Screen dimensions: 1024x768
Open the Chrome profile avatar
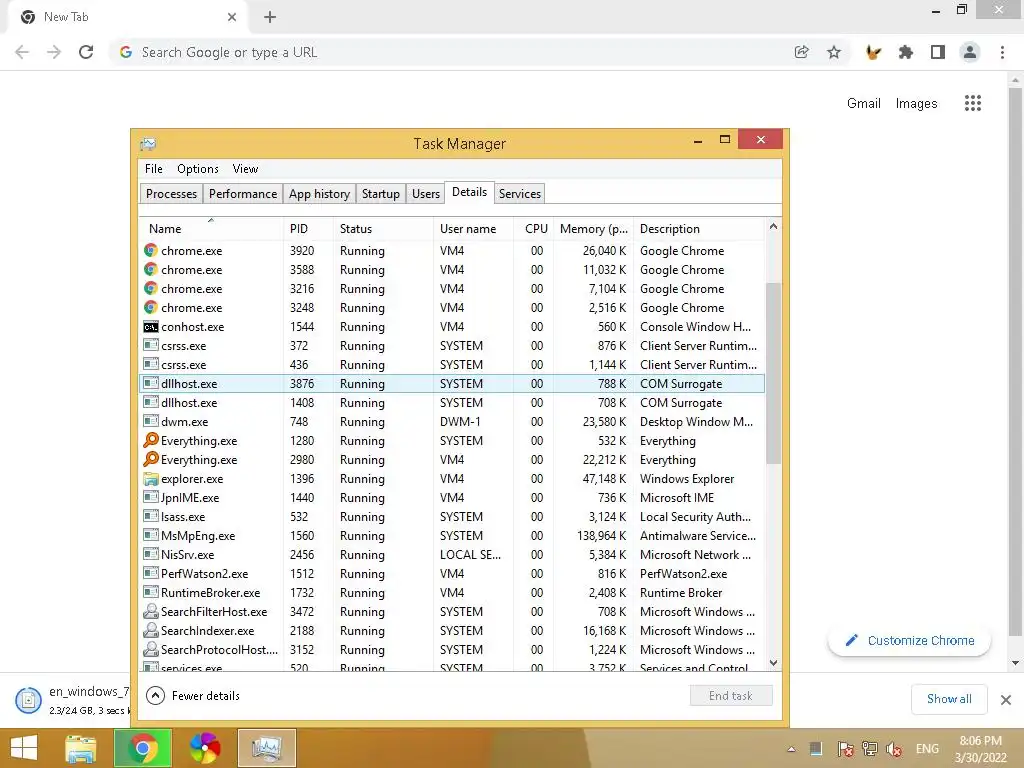click(970, 52)
